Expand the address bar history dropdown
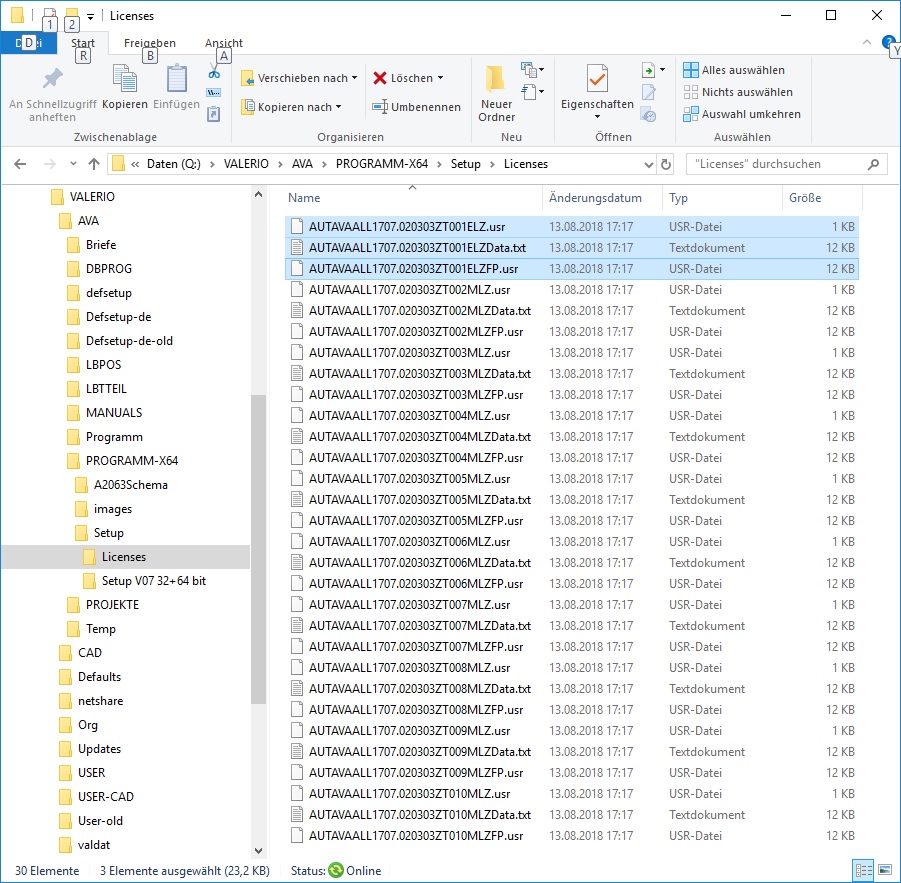 click(x=647, y=164)
